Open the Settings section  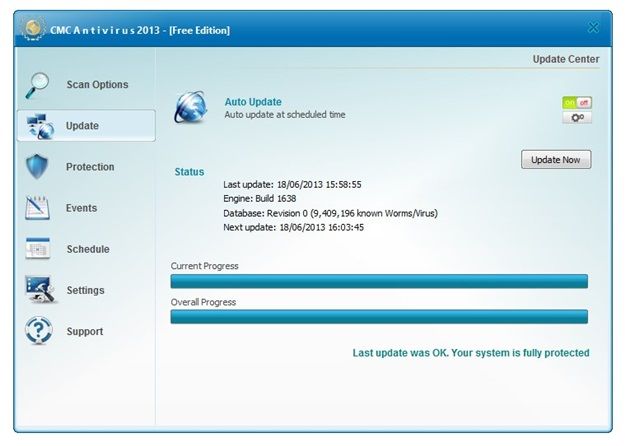86,290
